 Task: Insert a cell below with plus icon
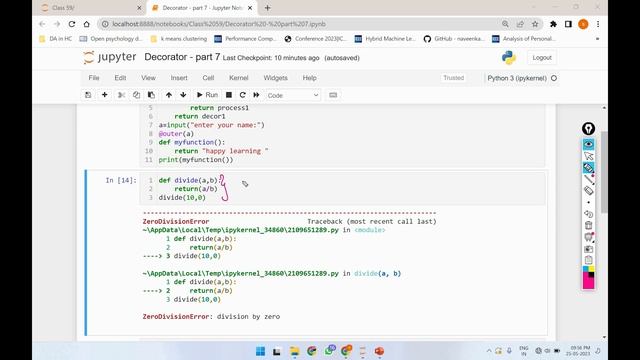point(104,95)
